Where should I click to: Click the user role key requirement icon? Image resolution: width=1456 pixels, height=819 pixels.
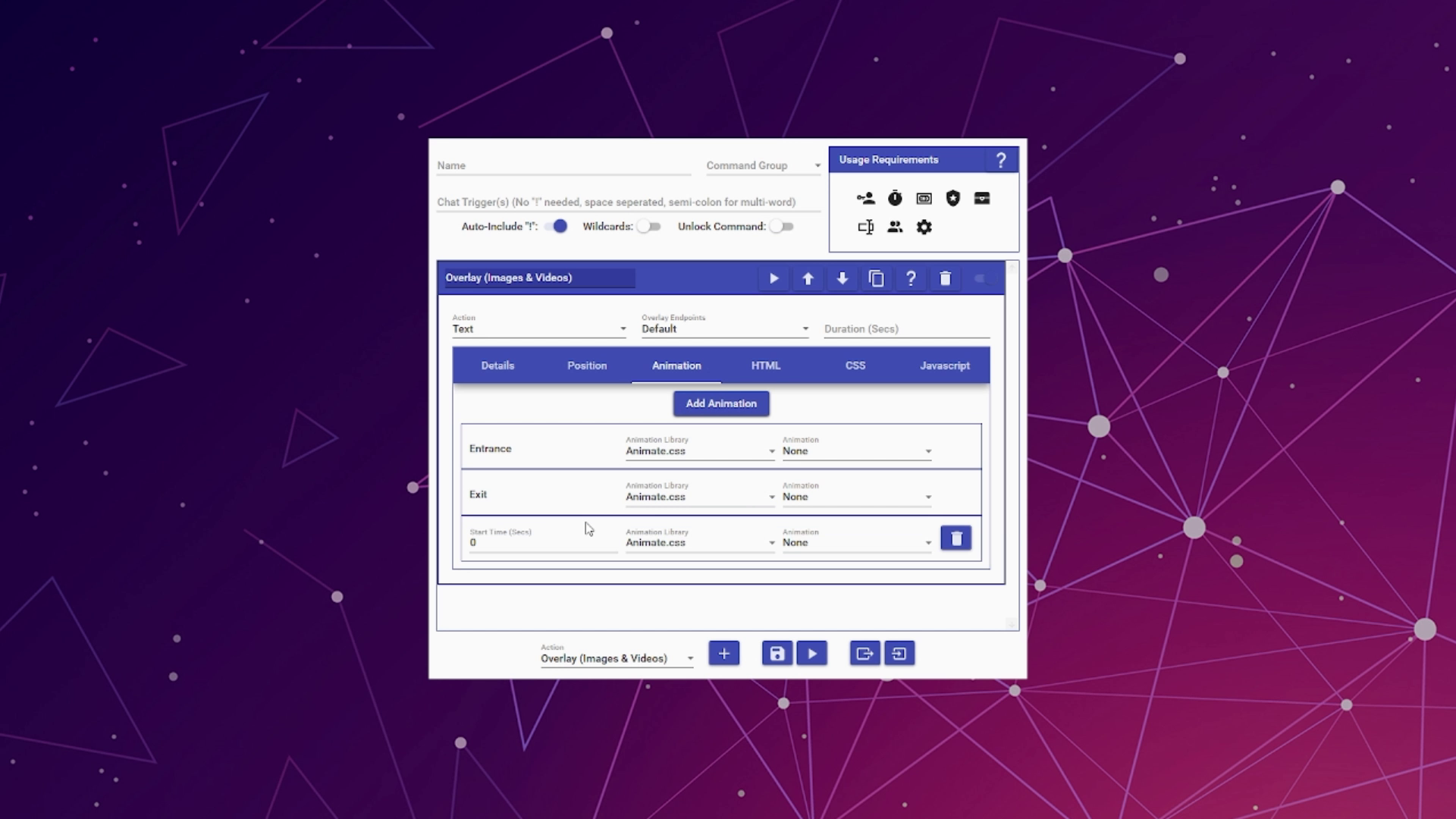point(865,199)
